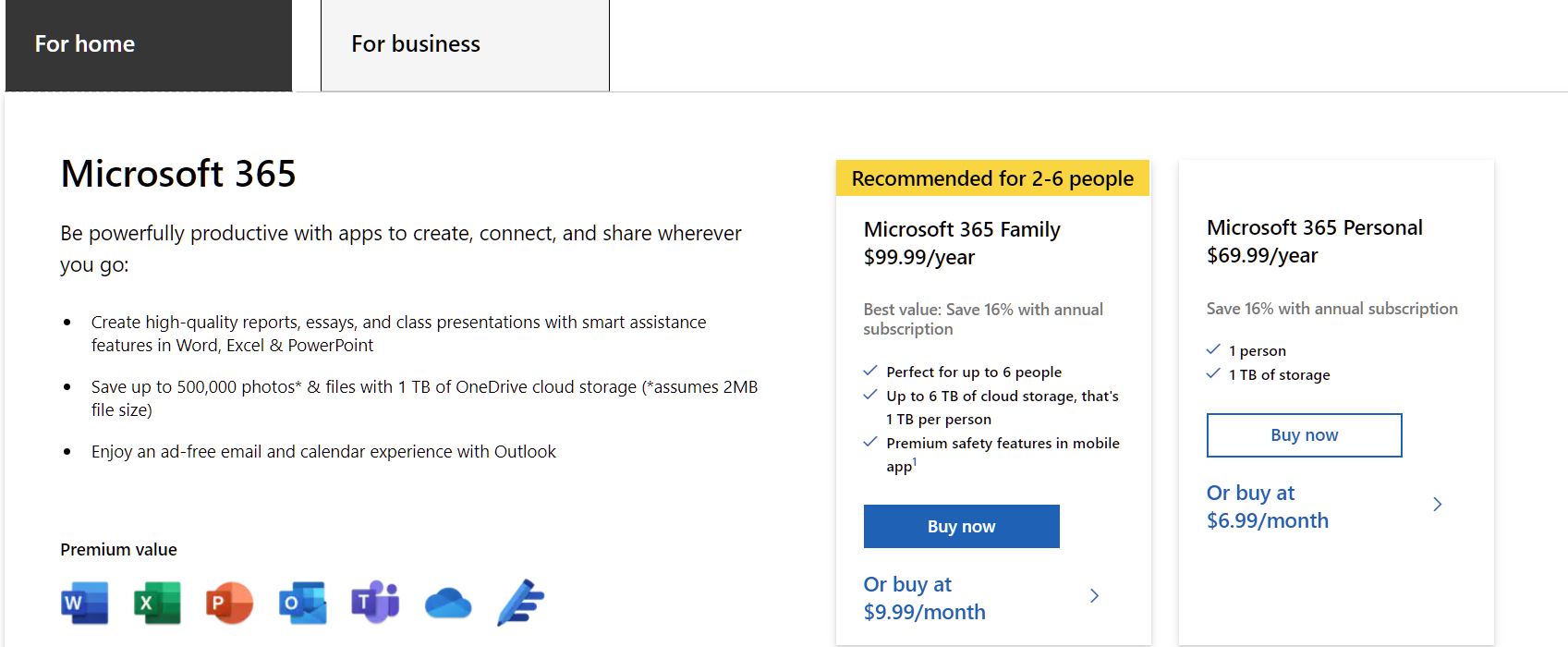Open the $9.99/month Family purchase link
Image resolution: width=1568 pixels, height=647 pixels.
924,598
